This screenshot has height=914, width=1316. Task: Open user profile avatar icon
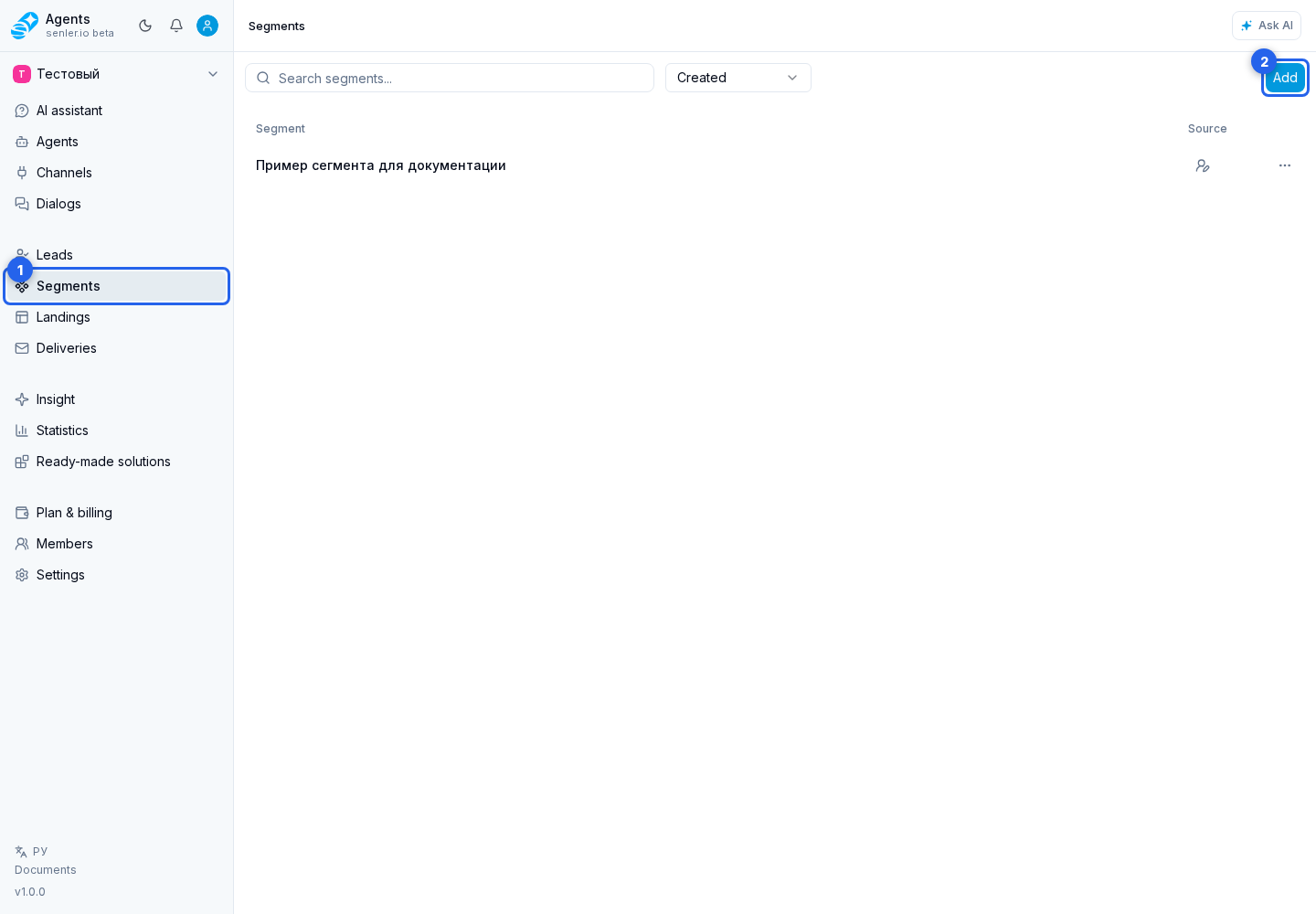207,26
